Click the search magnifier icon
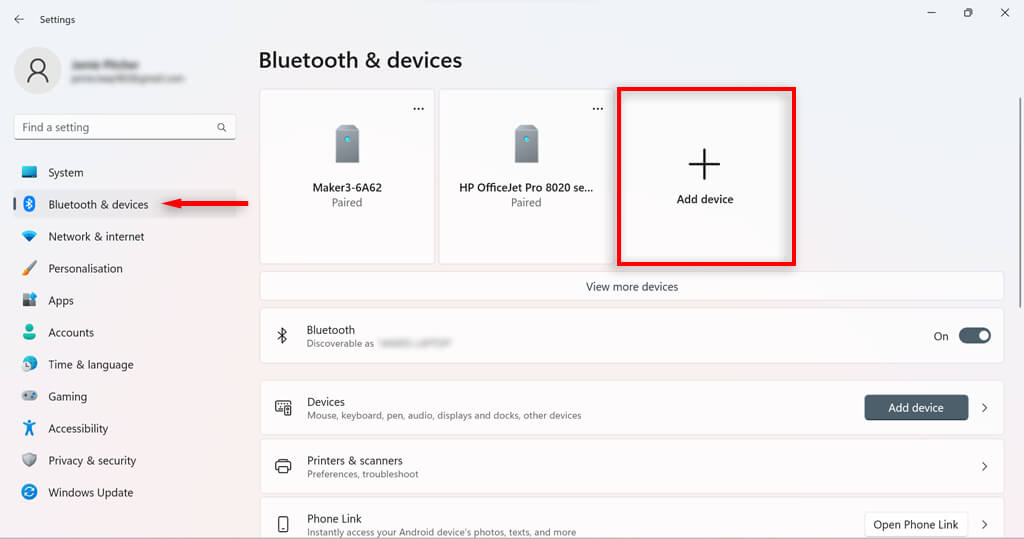This screenshot has width=1024, height=539. point(222,128)
